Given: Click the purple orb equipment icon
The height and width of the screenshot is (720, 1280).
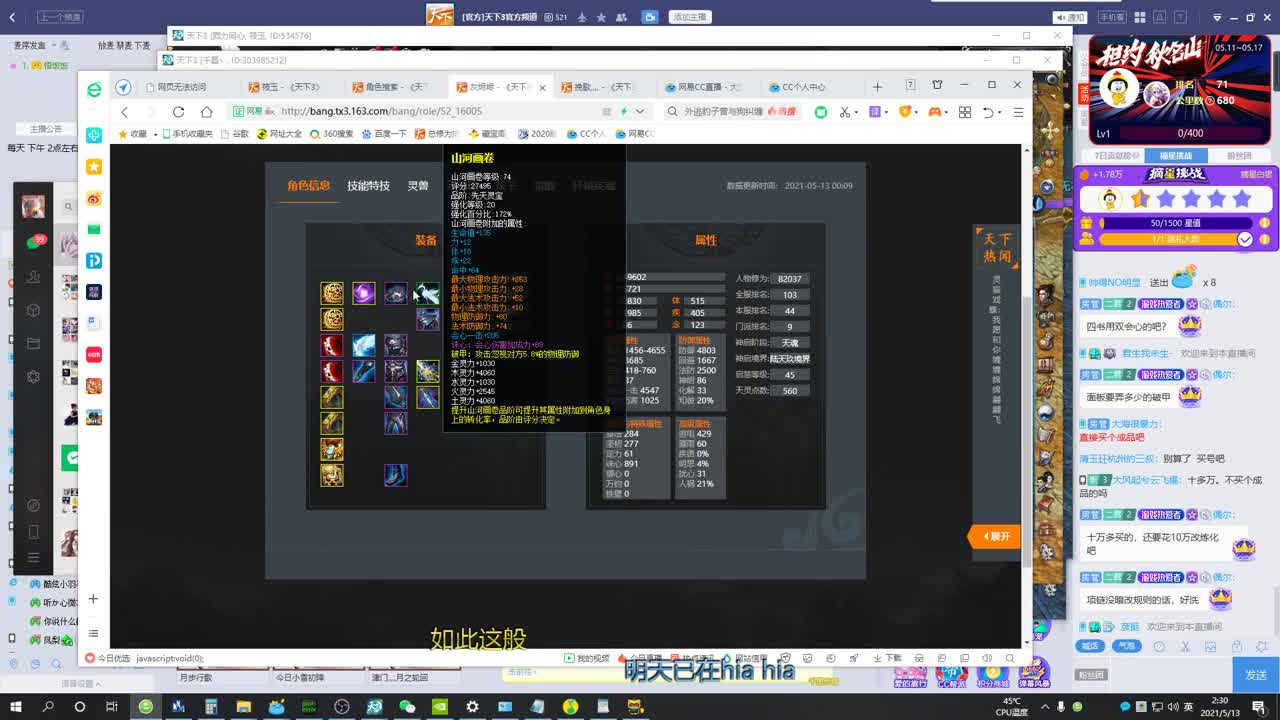Looking at the screenshot, I should coord(364,293).
